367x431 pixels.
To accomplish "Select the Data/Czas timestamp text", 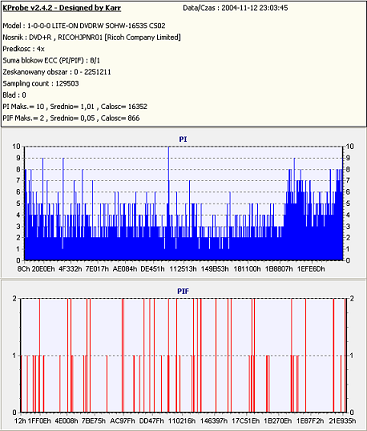I will pos(235,8).
